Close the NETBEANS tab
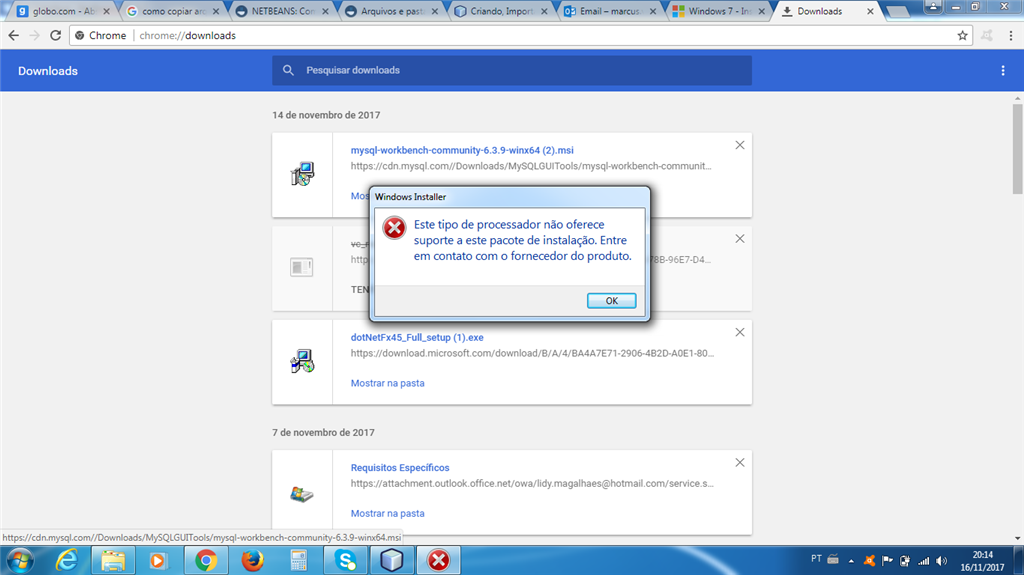This screenshot has width=1024, height=575. [x=325, y=11]
